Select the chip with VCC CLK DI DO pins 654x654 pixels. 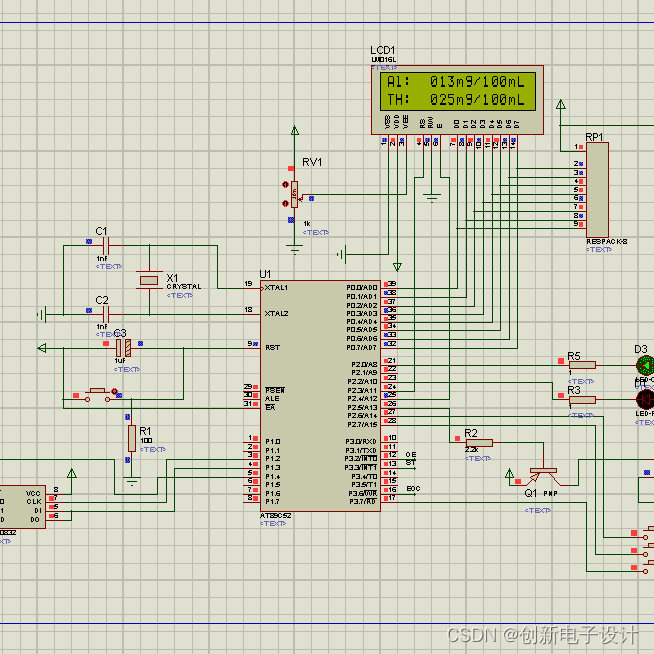(x=22, y=507)
